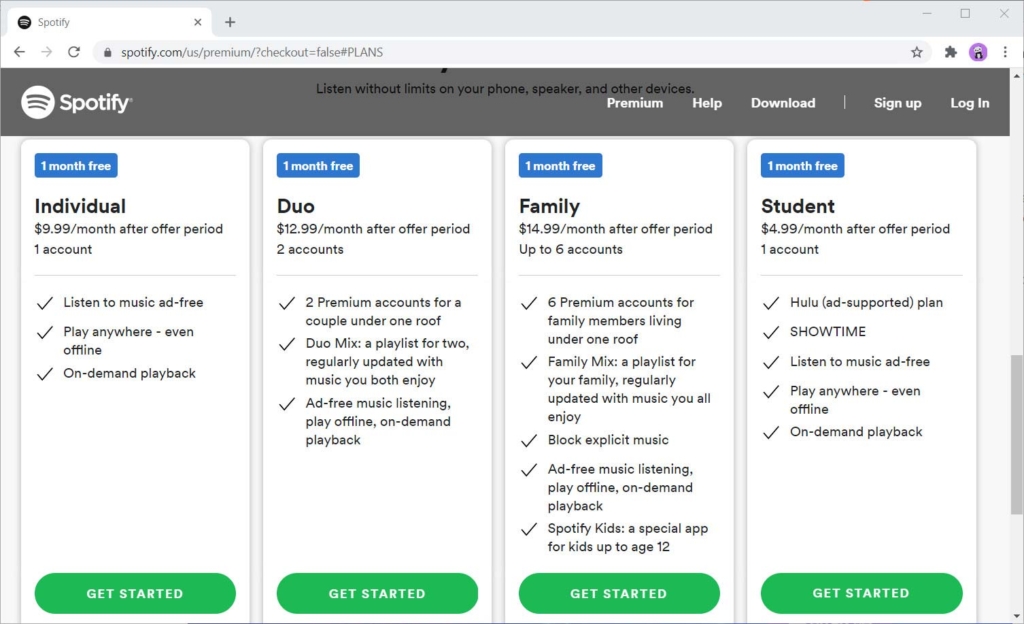Click the Family Mix playlist feature text
1024x624 pixels.
coord(629,389)
